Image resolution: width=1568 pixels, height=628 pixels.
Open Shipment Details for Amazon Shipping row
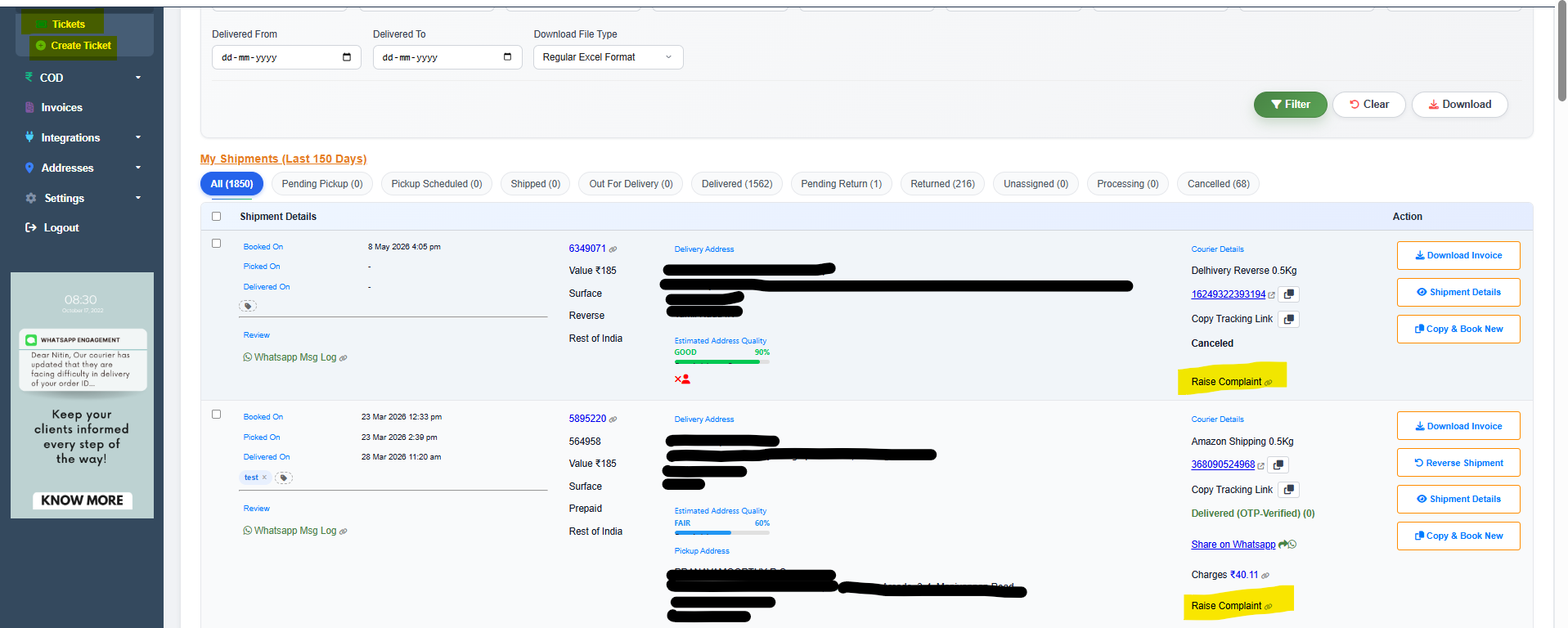click(1458, 499)
